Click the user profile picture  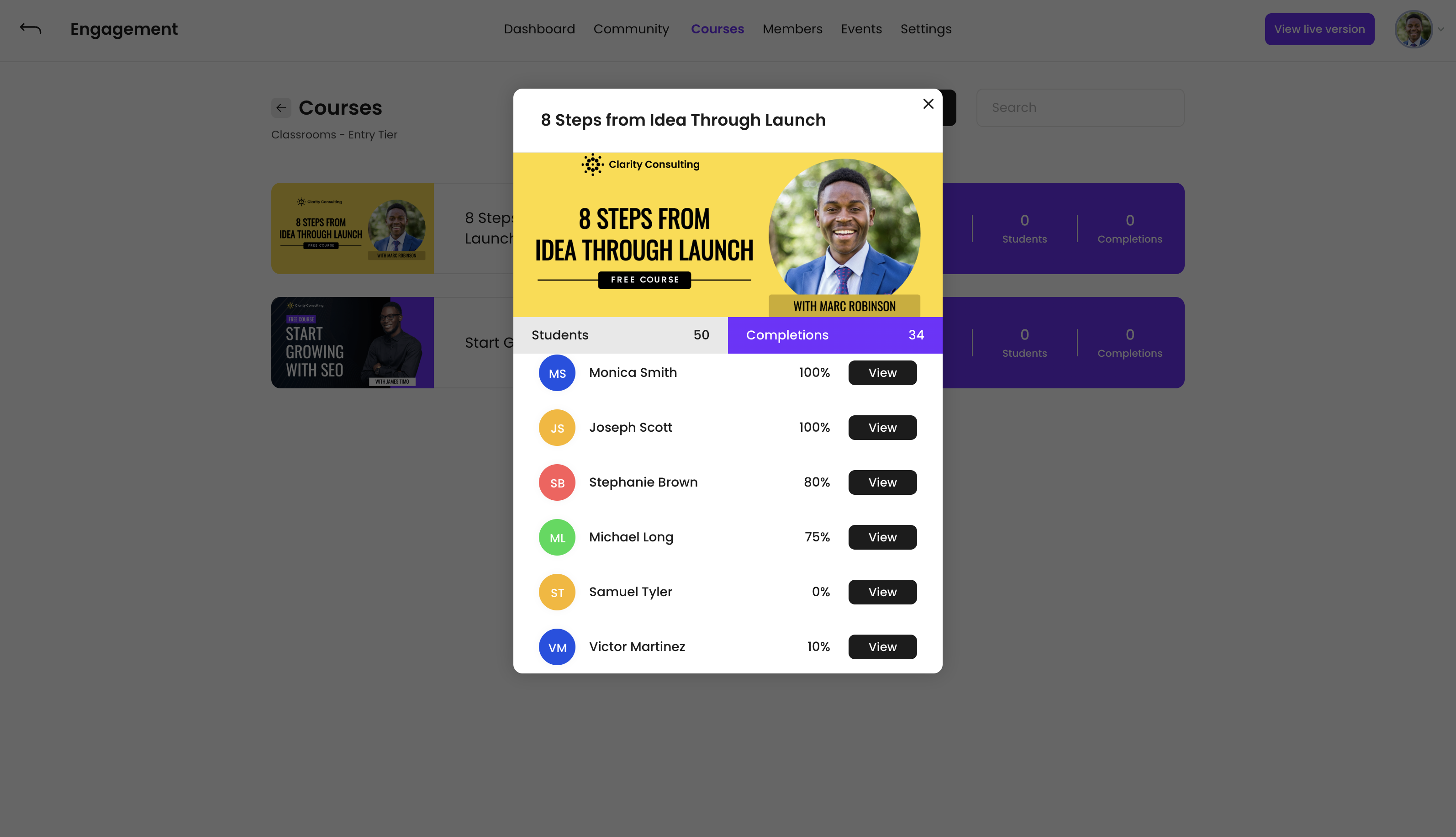tap(1414, 29)
